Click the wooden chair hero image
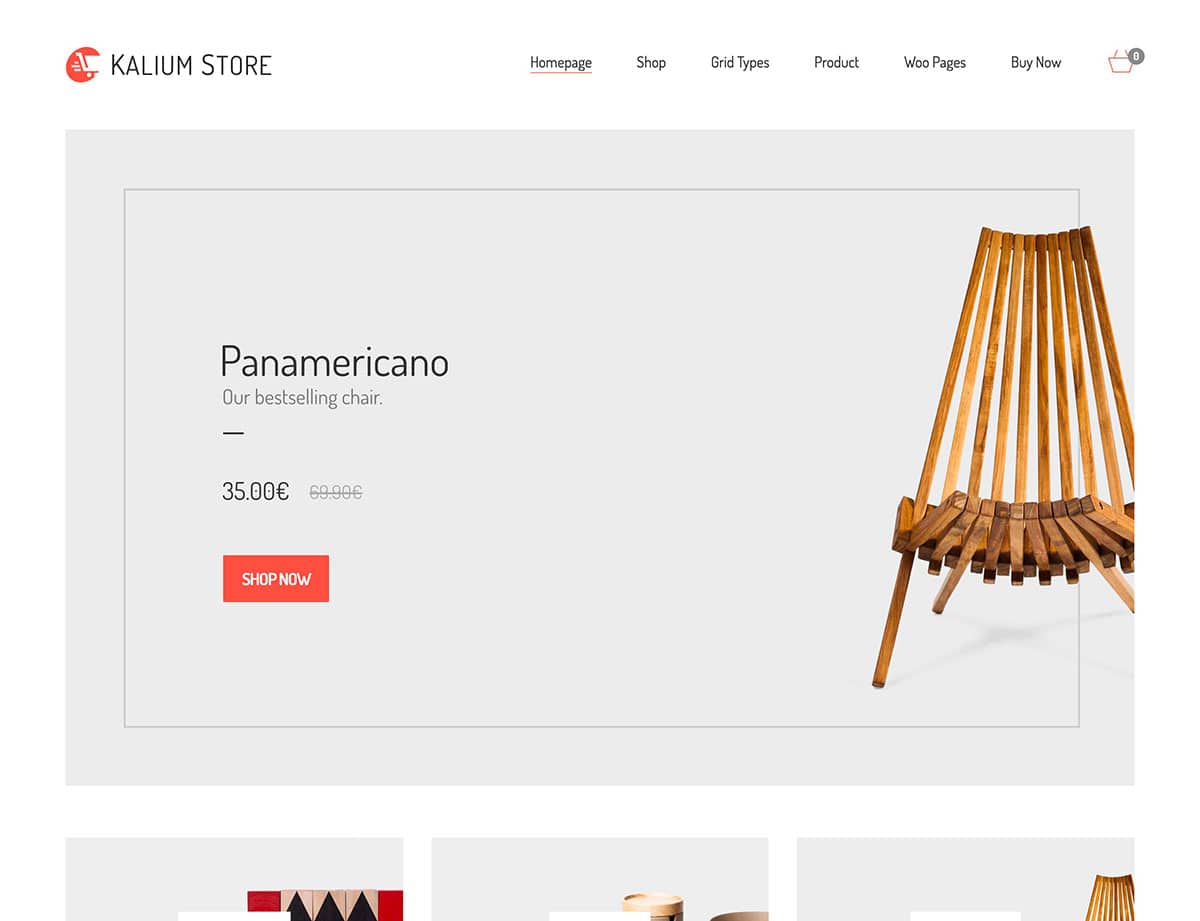The image size is (1200, 921). [x=1004, y=455]
